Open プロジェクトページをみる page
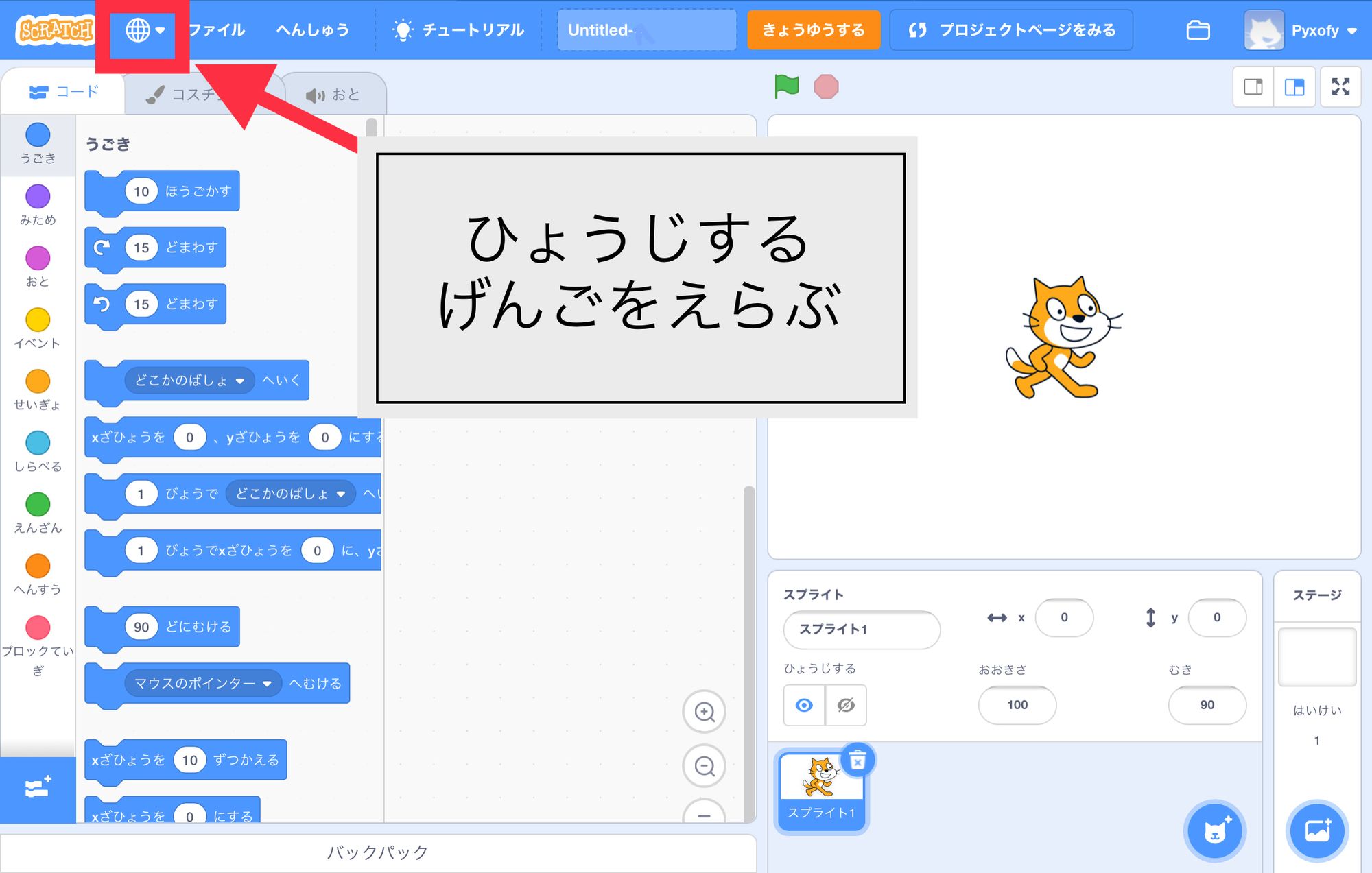Screen dimensions: 1372x873 point(1011,29)
